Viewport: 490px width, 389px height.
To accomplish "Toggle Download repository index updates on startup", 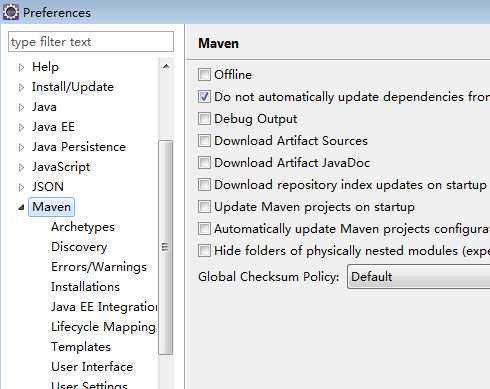I will [204, 185].
